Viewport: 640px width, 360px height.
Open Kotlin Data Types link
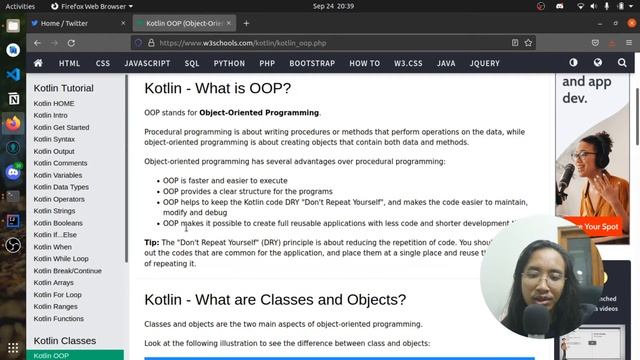(61, 187)
